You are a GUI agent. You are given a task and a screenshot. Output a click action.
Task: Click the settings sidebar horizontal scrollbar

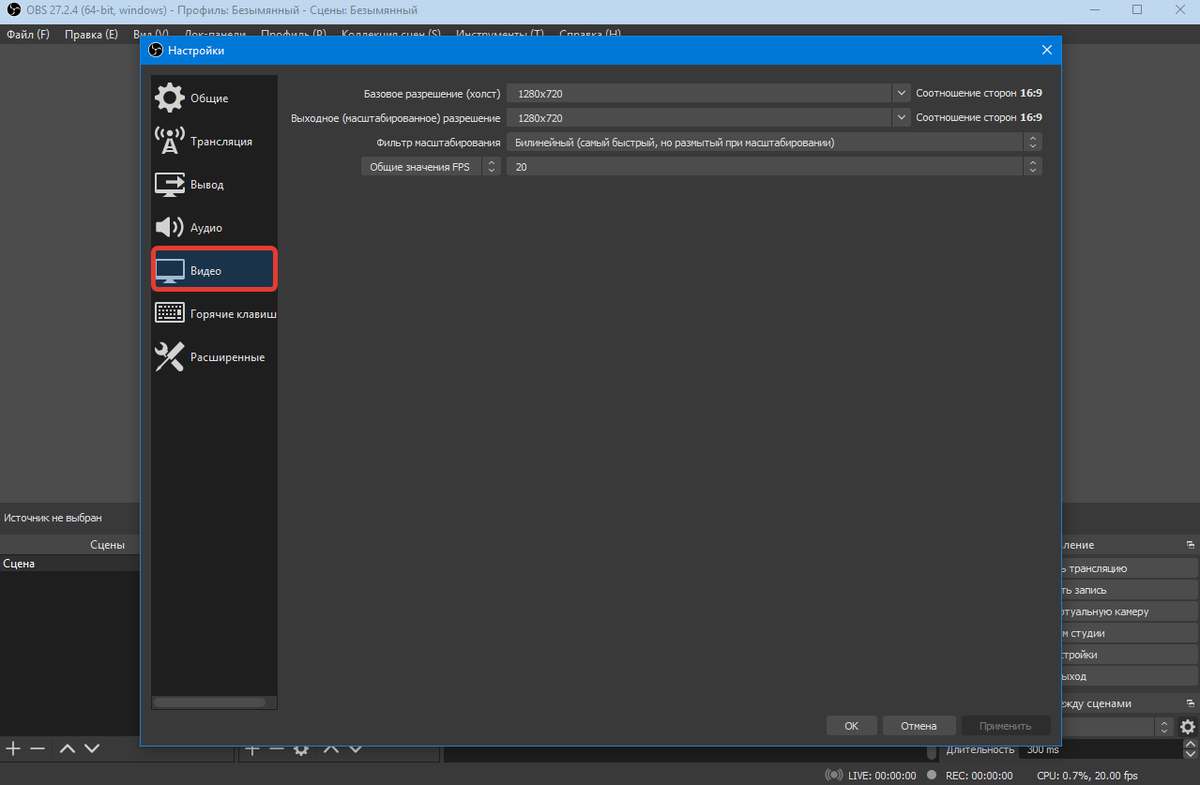209,702
